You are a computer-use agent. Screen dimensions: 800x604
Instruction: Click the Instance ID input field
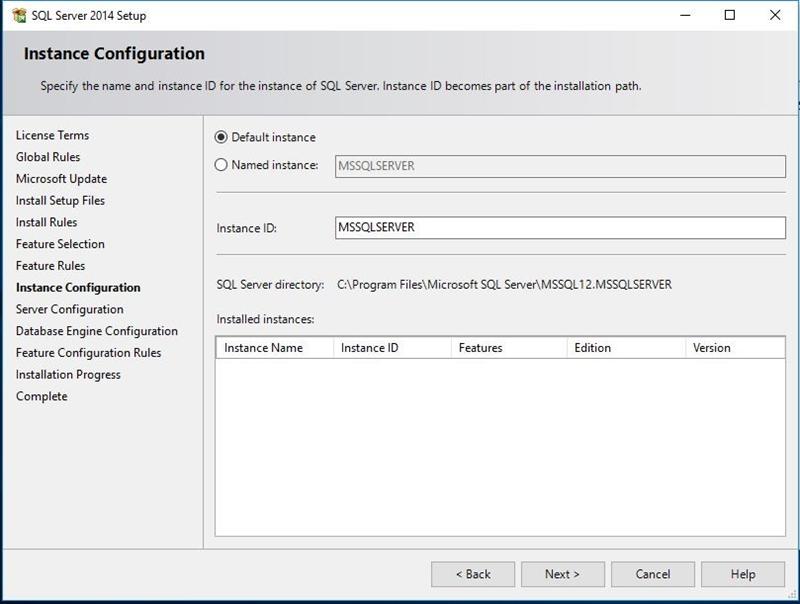pos(560,228)
